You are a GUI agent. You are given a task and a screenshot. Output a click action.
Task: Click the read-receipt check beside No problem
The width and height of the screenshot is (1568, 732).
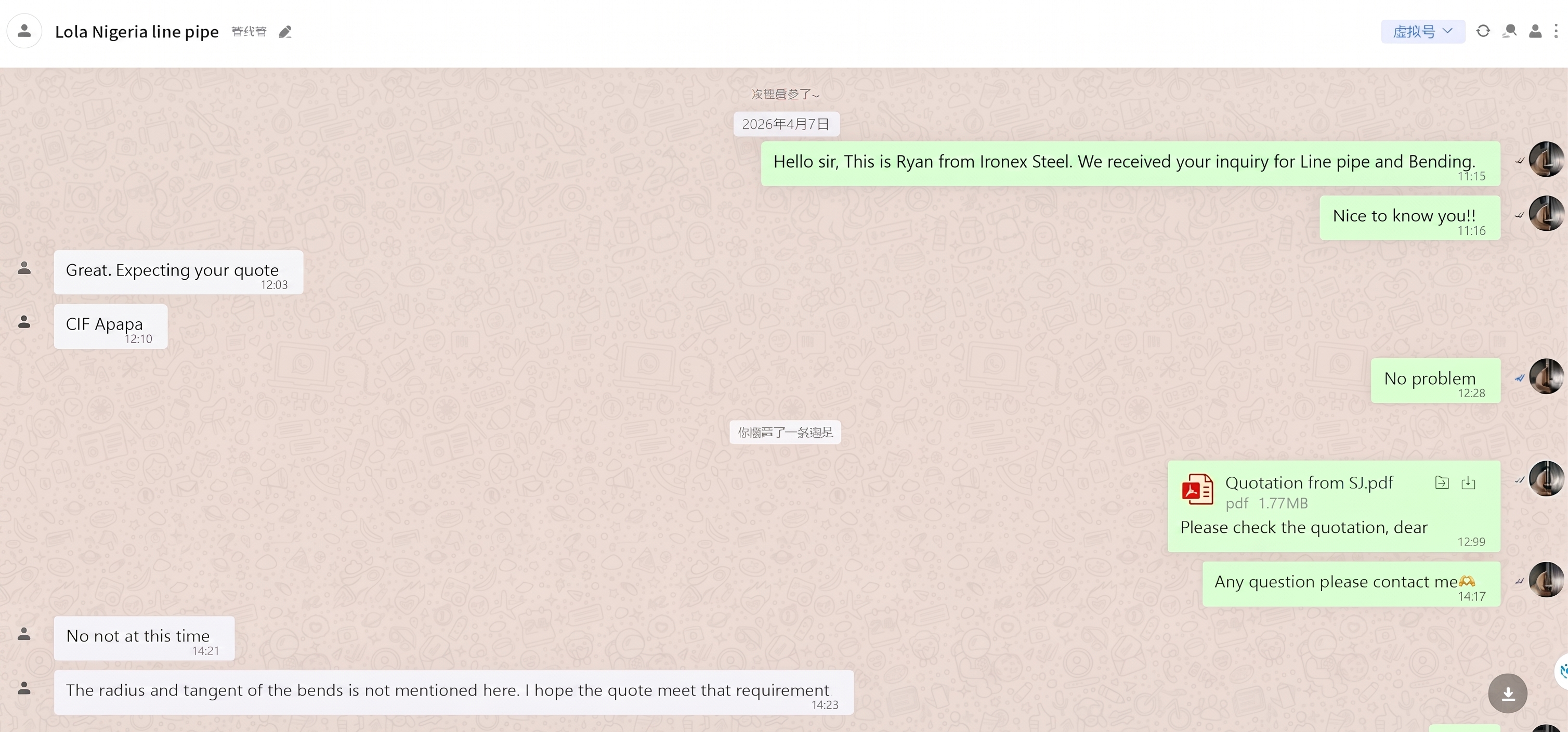point(1519,378)
